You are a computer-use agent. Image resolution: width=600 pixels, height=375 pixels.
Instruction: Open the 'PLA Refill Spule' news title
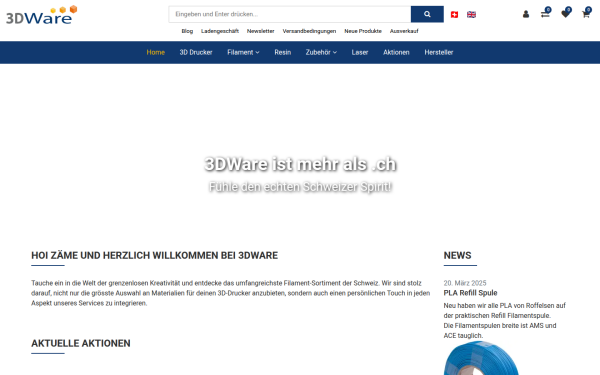pos(470,293)
